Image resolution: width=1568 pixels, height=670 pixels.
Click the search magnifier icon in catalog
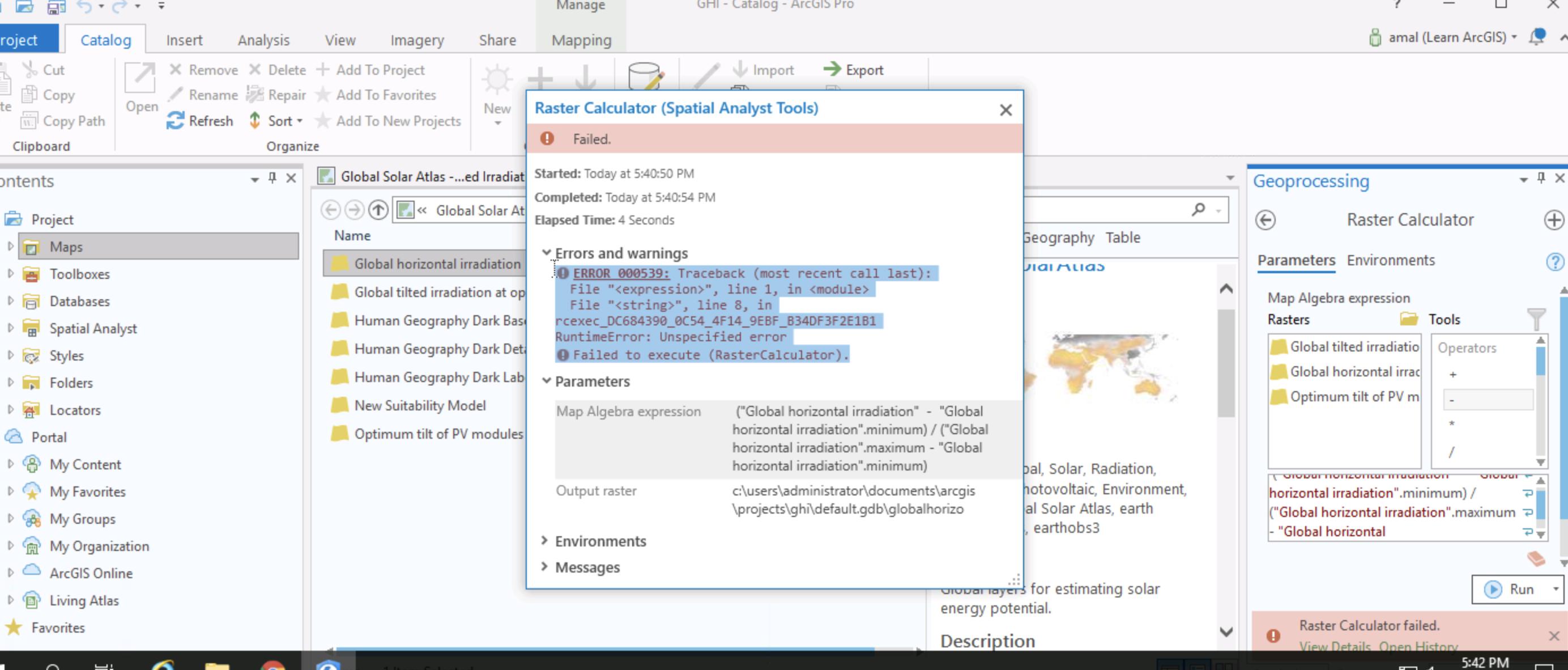[x=1198, y=210]
